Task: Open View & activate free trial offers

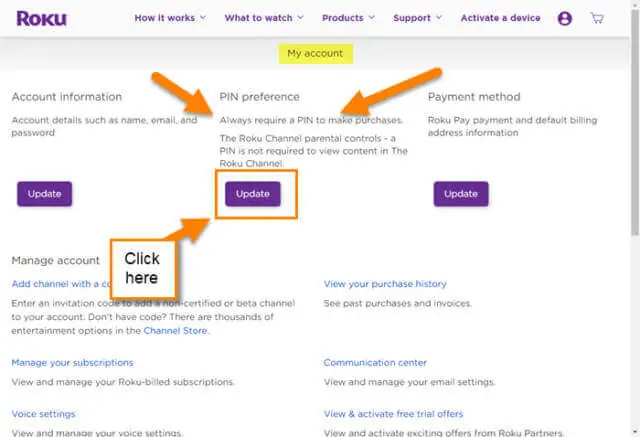Action: [393, 414]
